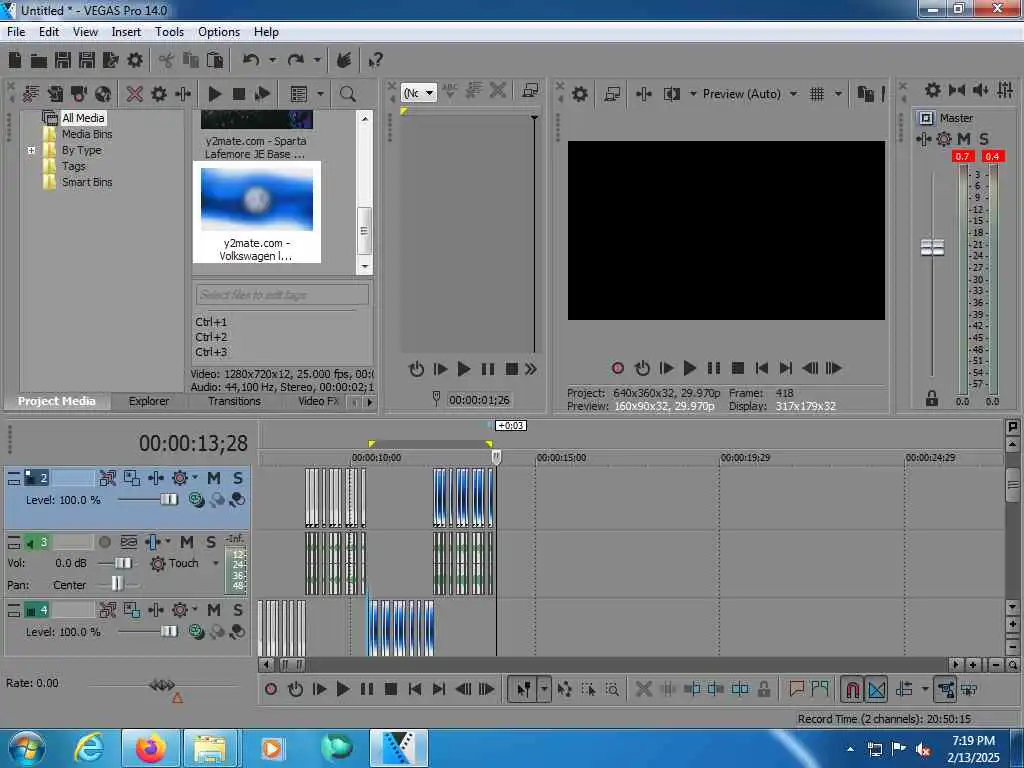1024x768 pixels.
Task: Open the Undo history dropdown arrow
Action: pyautogui.click(x=272, y=61)
